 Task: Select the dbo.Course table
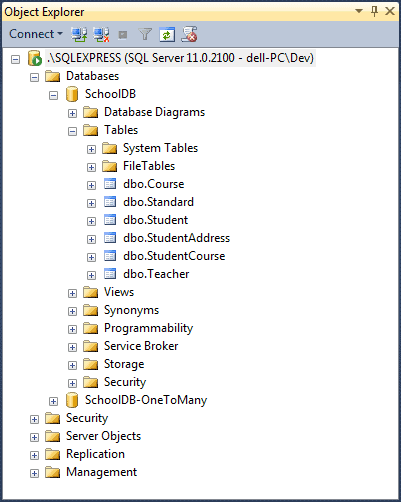(x=153, y=184)
